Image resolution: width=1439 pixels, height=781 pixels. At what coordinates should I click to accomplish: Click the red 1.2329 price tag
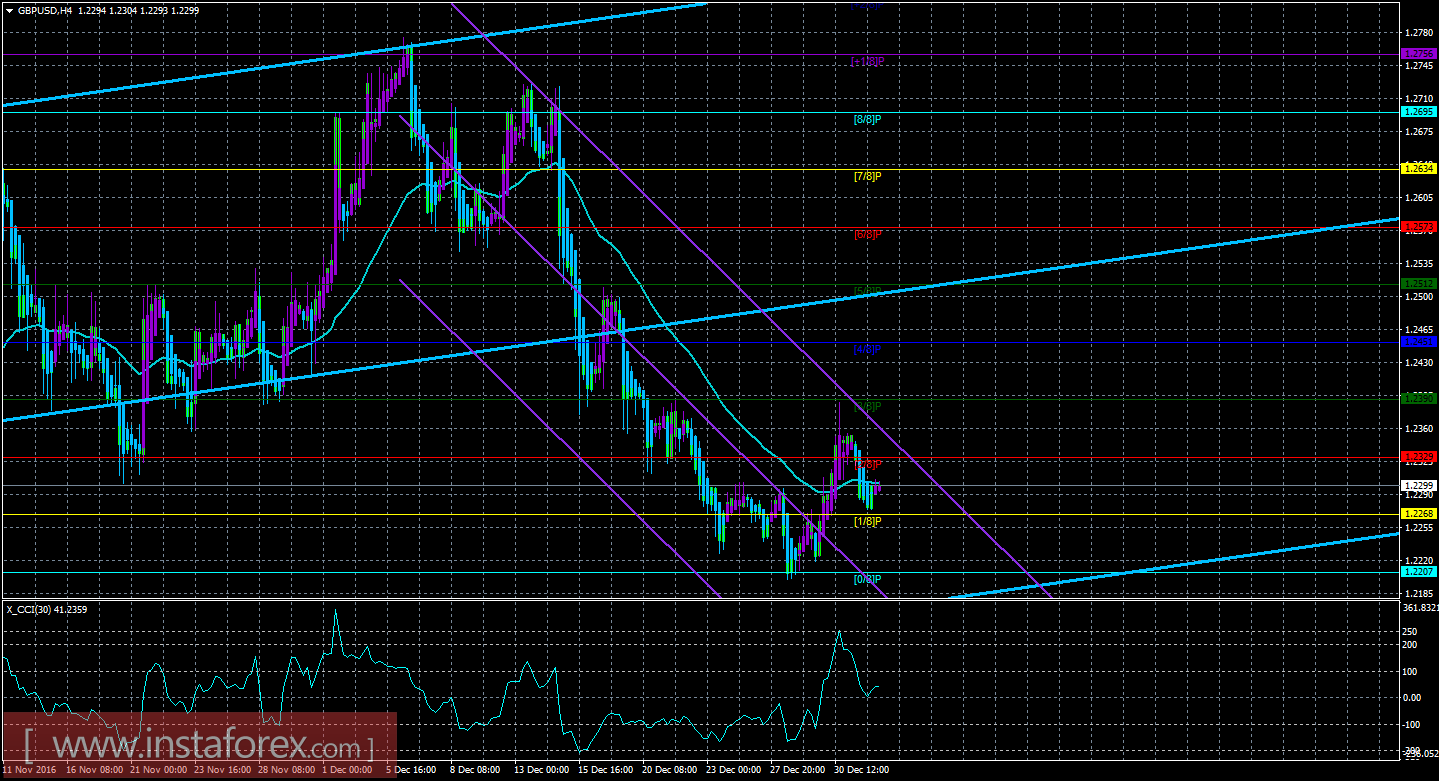coord(1419,457)
